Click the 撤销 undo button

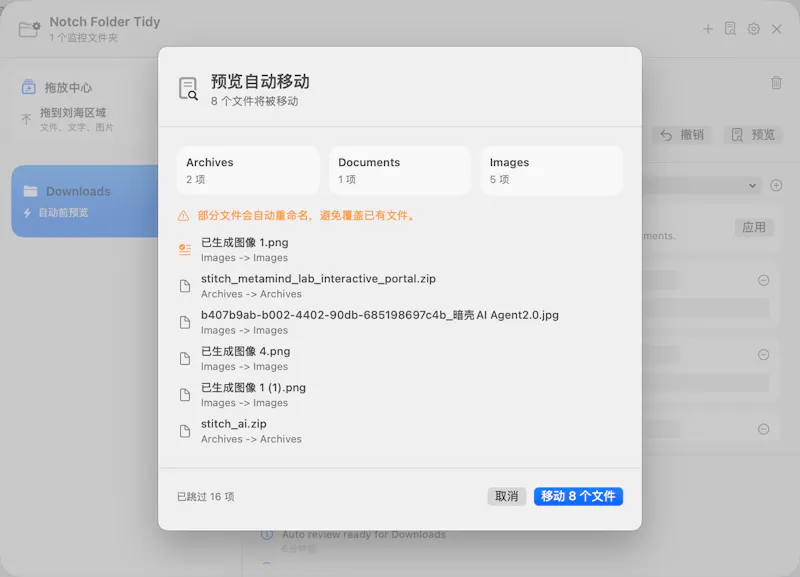point(682,135)
